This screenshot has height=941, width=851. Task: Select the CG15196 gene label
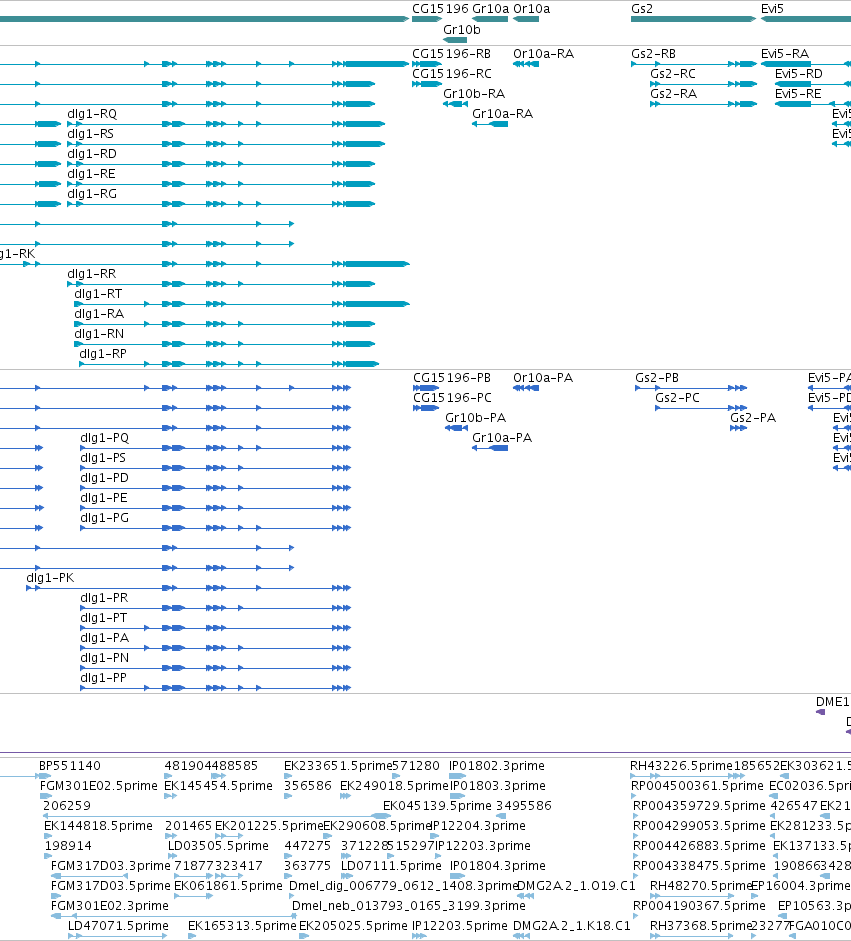point(440,9)
